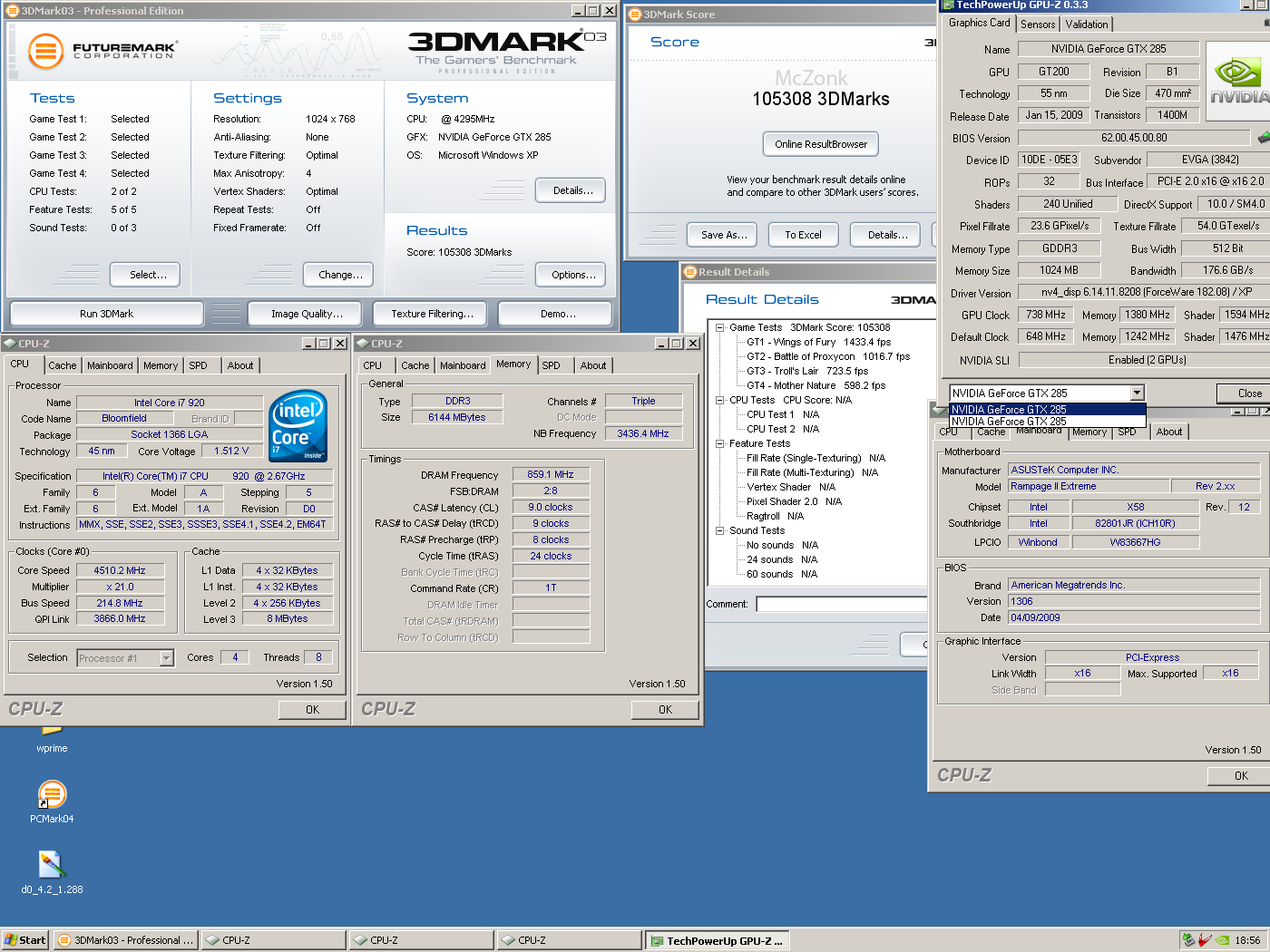Select GT2 - Battle of Proxycon result row
This screenshot has height=952, width=1270.
tap(827, 356)
